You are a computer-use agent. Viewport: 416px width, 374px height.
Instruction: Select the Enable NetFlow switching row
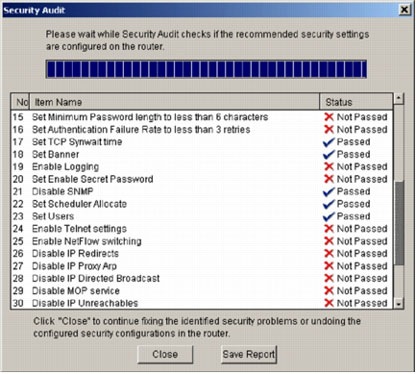pyautogui.click(x=202, y=241)
